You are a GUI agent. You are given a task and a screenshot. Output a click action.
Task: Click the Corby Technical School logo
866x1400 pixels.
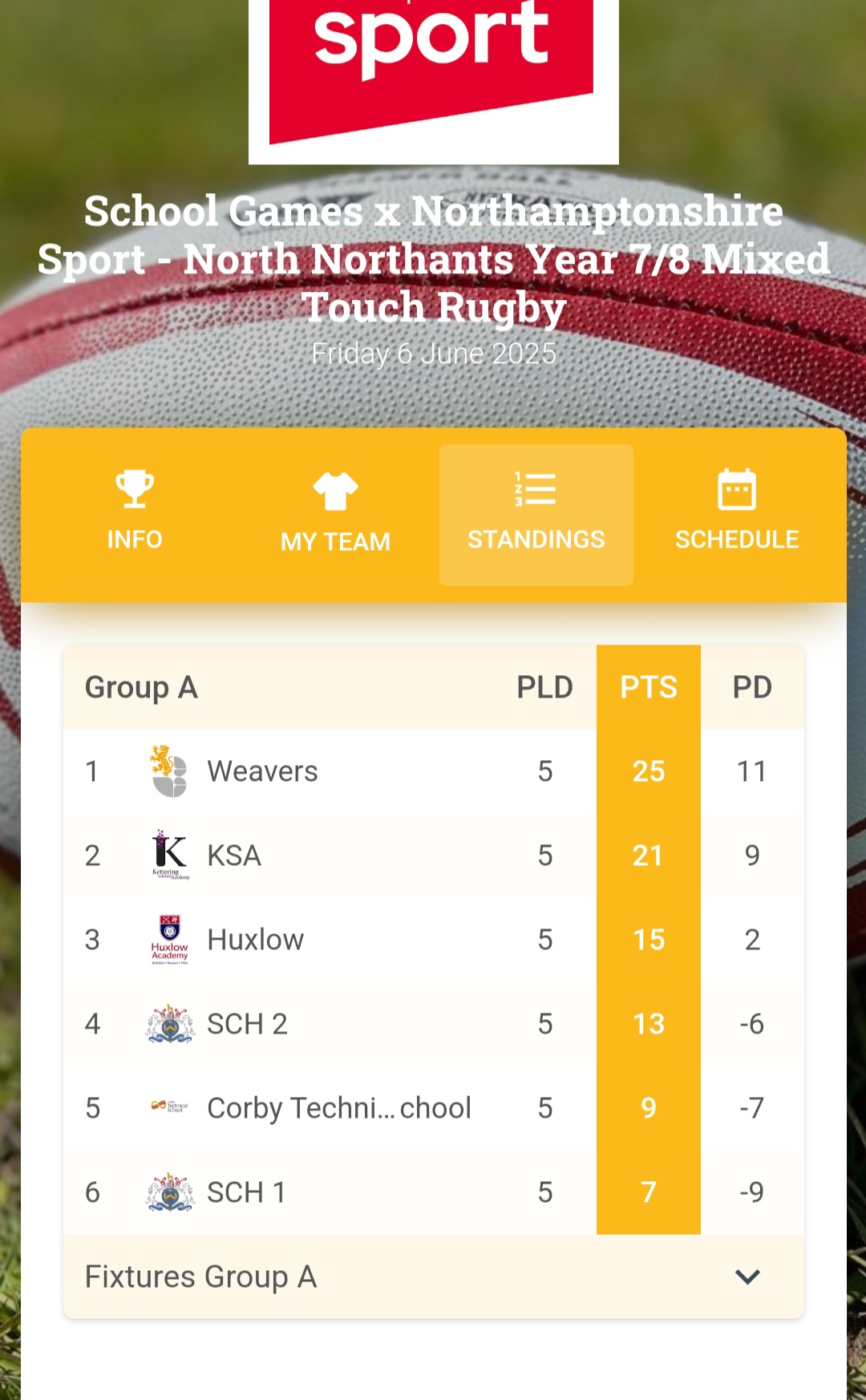[170, 1107]
